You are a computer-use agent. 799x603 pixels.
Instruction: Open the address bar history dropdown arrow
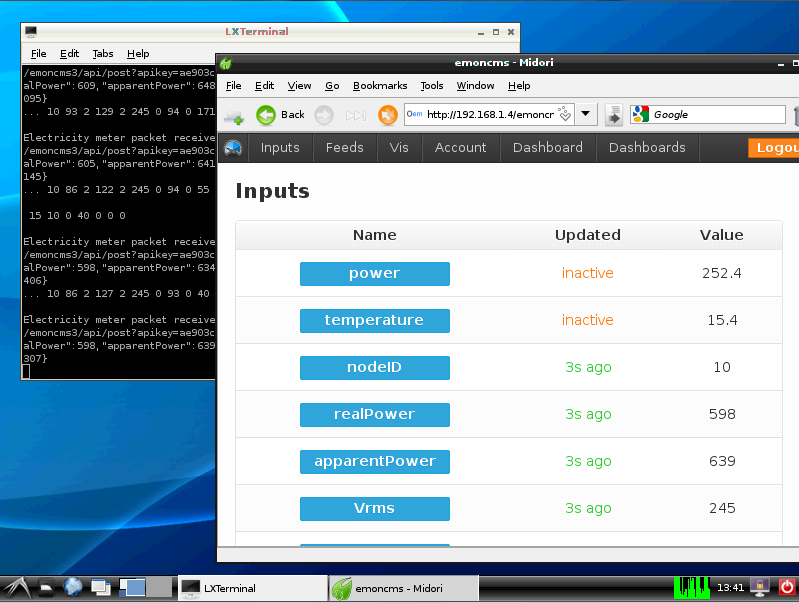586,114
